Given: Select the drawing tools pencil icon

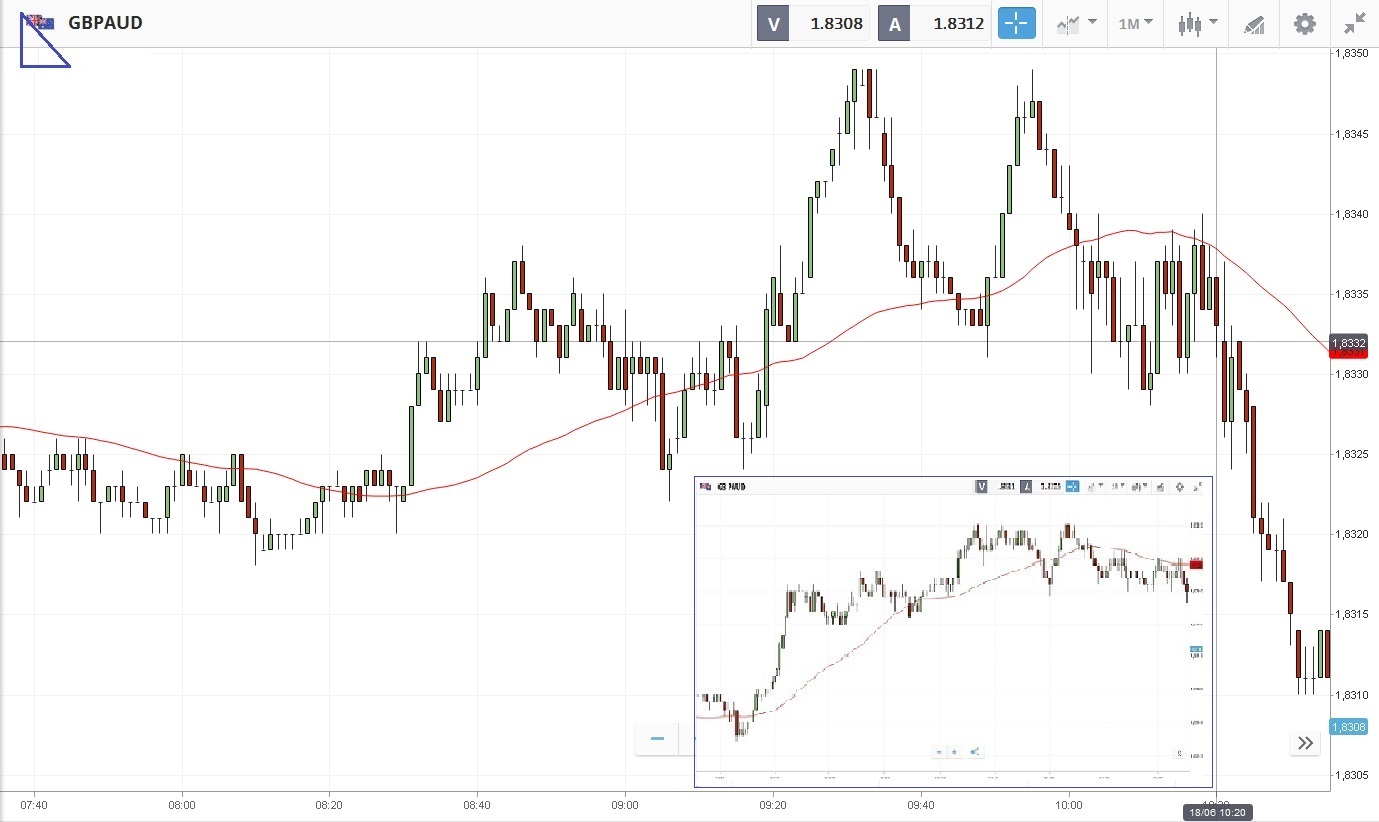Looking at the screenshot, I should coord(1254,24).
